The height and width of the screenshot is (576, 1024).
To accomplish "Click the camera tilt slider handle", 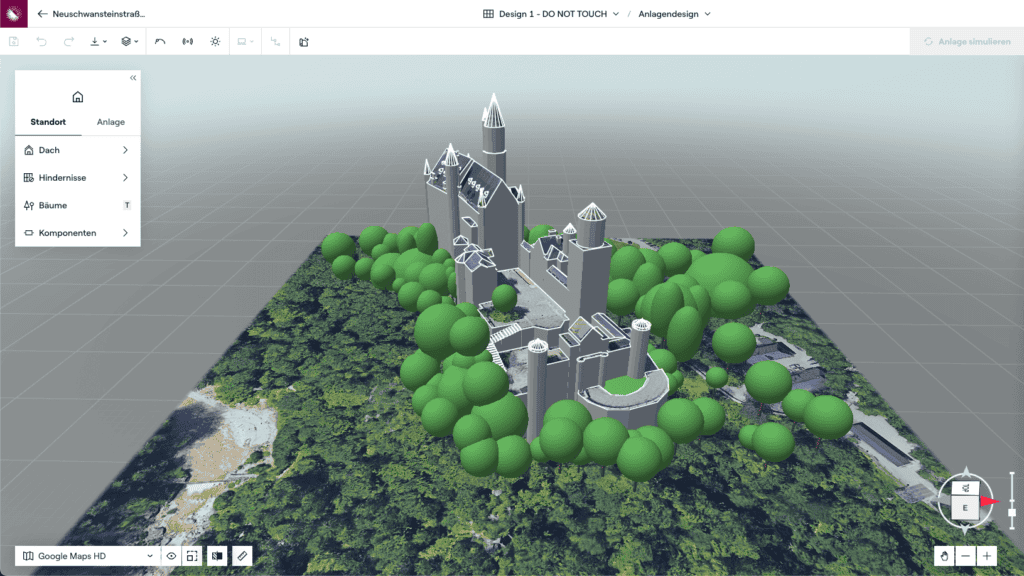I will (1012, 513).
